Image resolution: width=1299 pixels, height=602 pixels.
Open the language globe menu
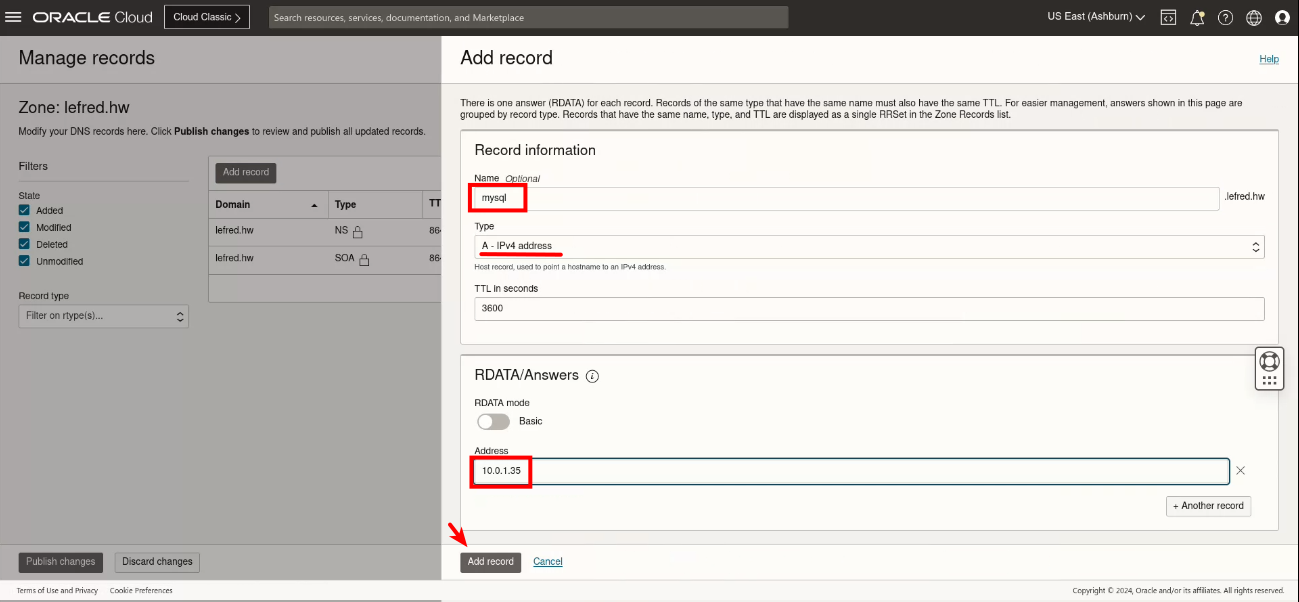pos(1254,17)
